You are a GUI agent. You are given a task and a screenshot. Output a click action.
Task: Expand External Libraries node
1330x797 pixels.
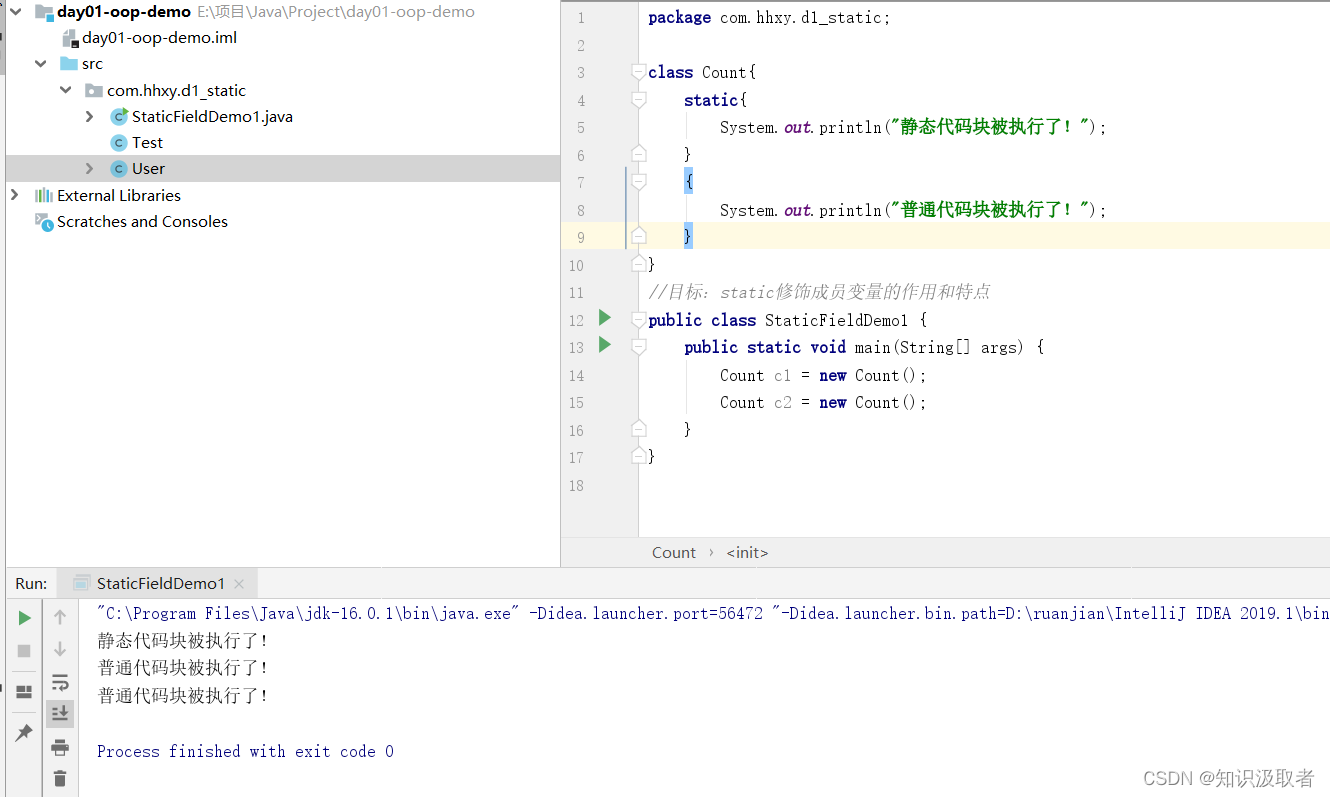pos(15,195)
